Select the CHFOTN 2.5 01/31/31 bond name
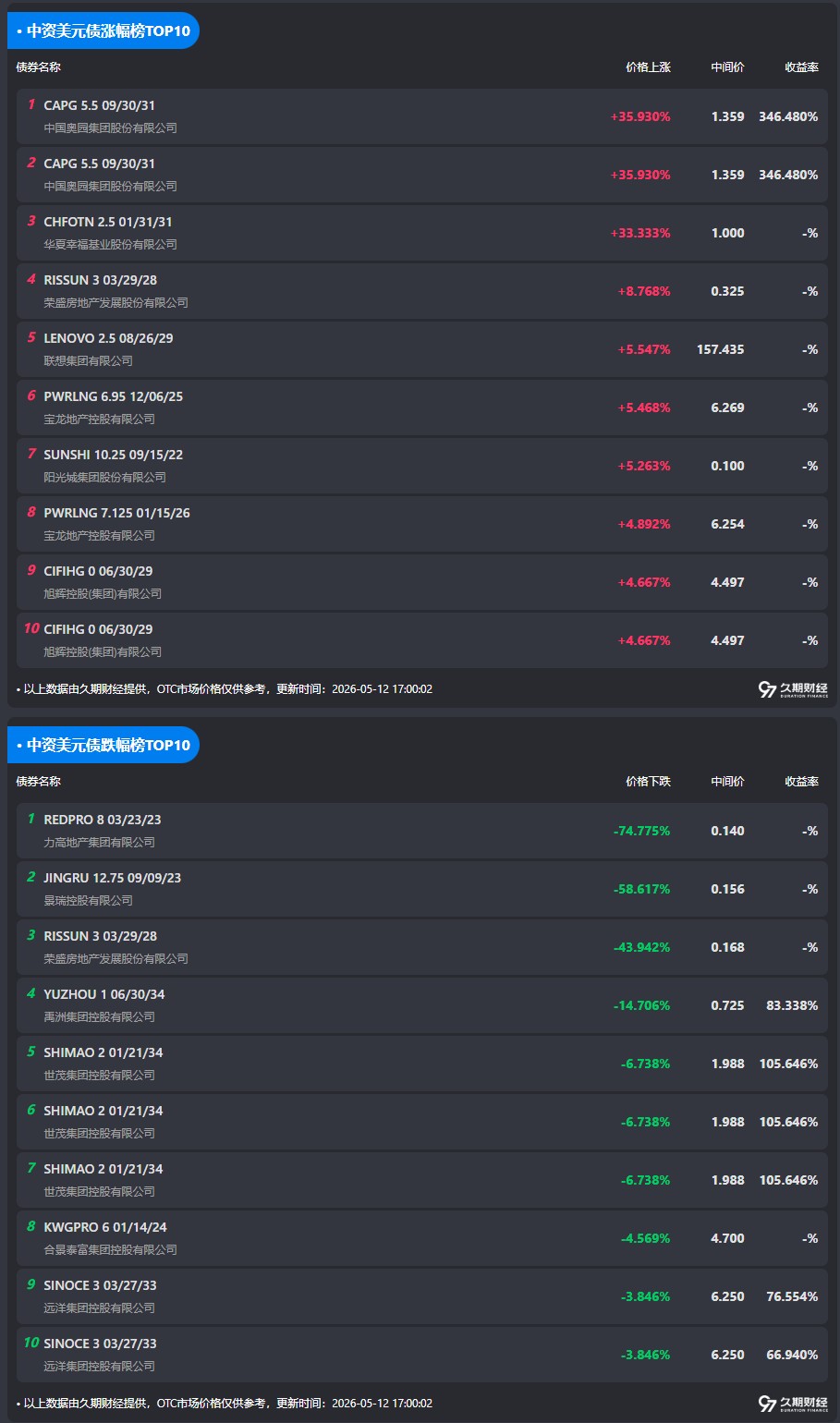The height and width of the screenshot is (1423, 840). click(108, 222)
